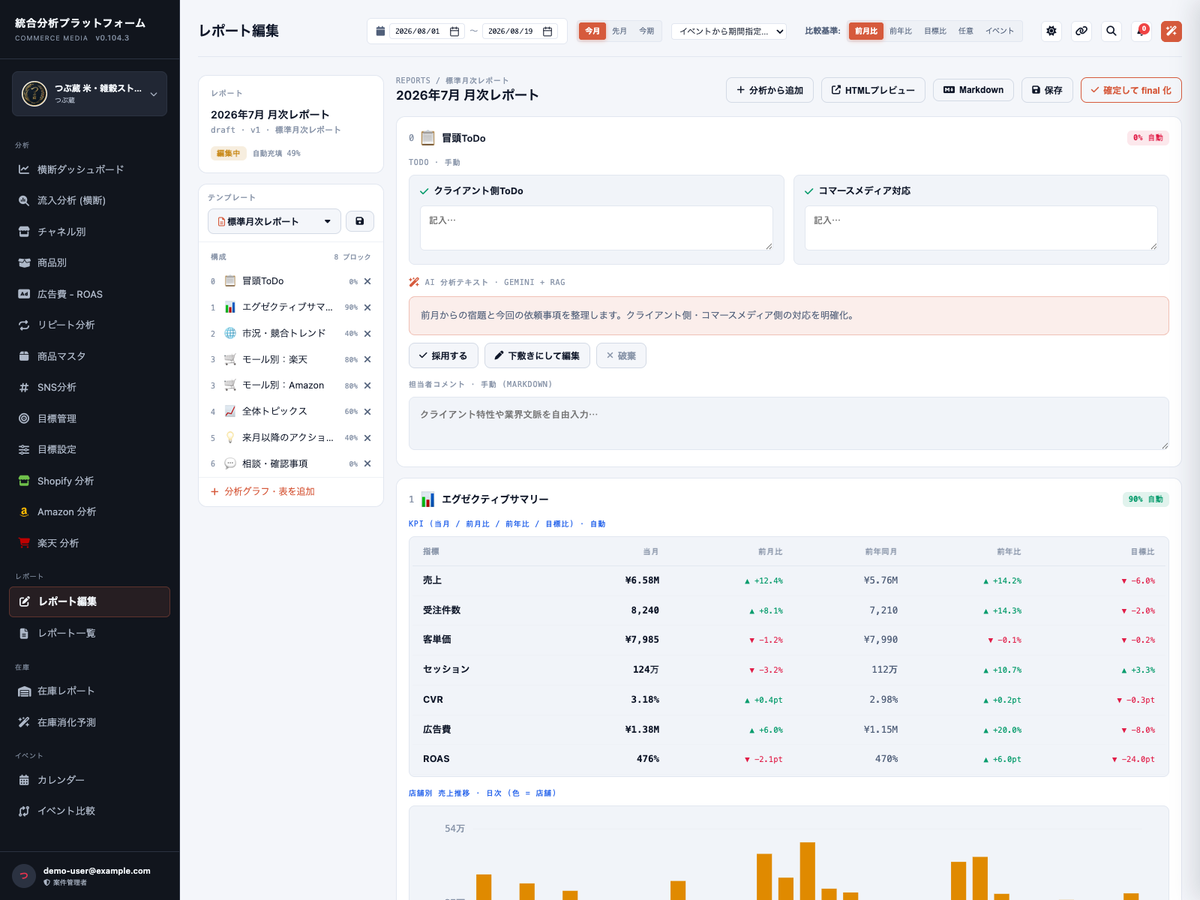
Task: Click REPORTS breadcrumb link
Action: [x=413, y=80]
